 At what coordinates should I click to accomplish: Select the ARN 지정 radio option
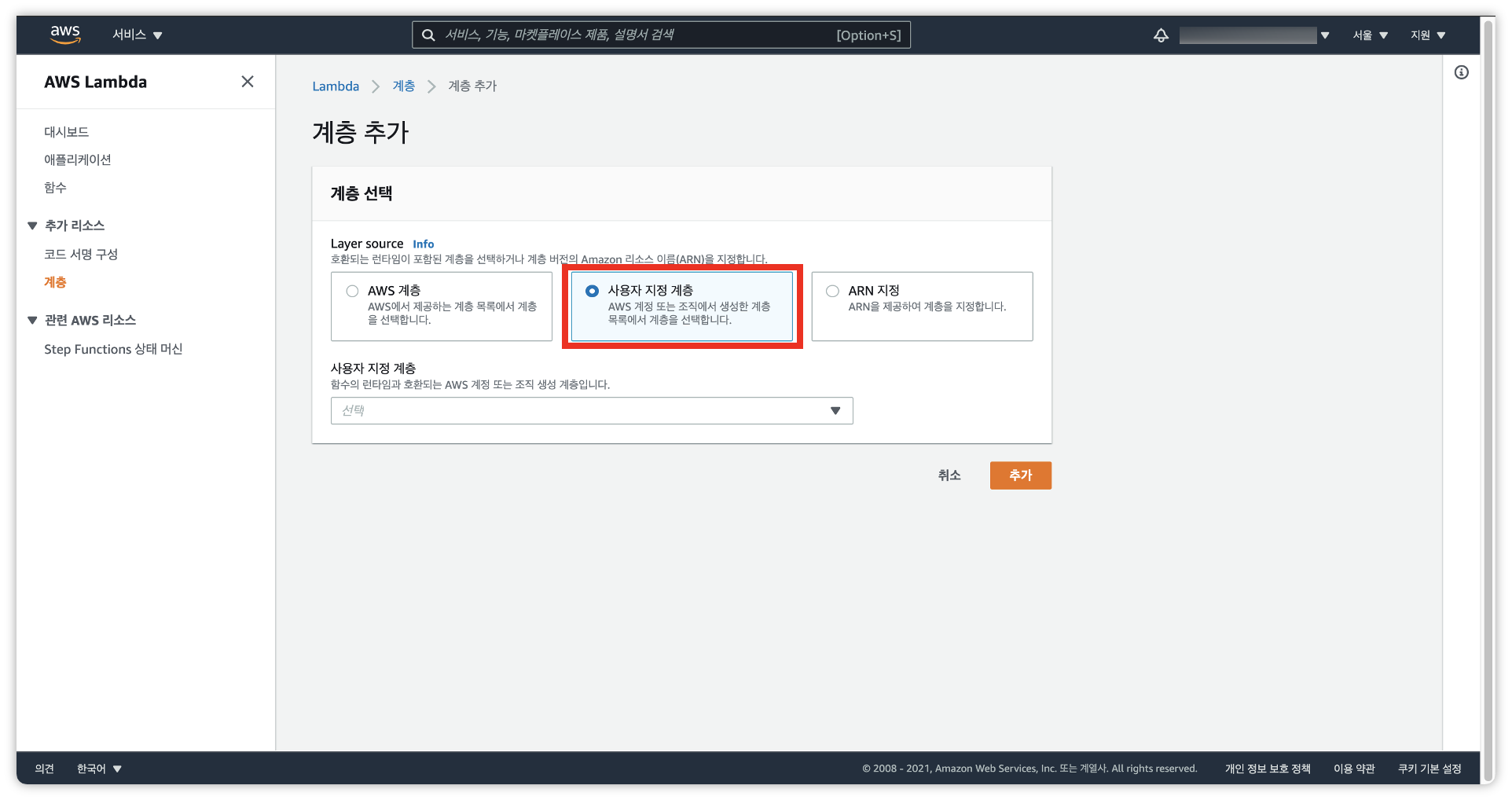(x=832, y=291)
